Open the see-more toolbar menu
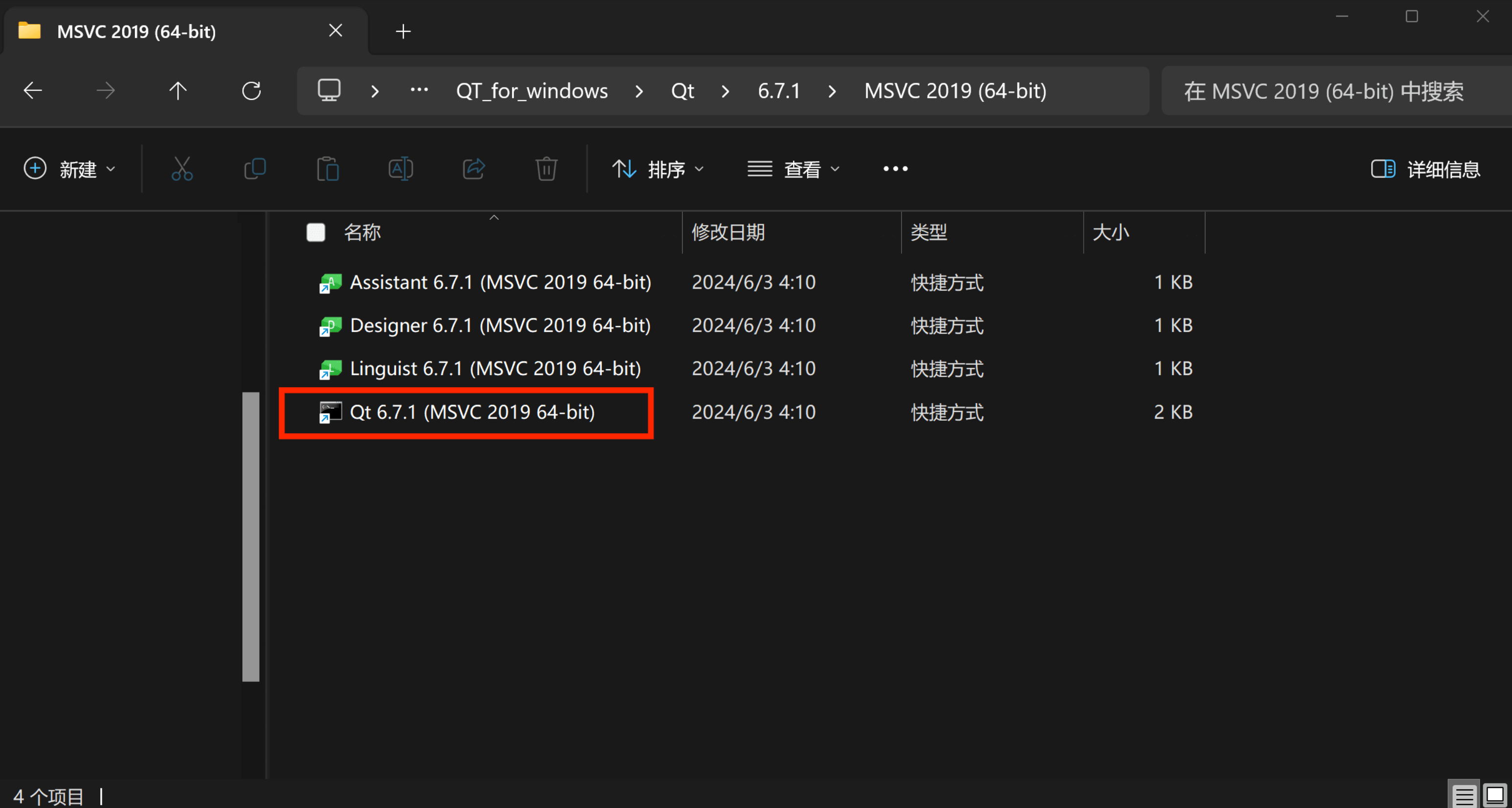This screenshot has width=1512, height=808. [894, 169]
